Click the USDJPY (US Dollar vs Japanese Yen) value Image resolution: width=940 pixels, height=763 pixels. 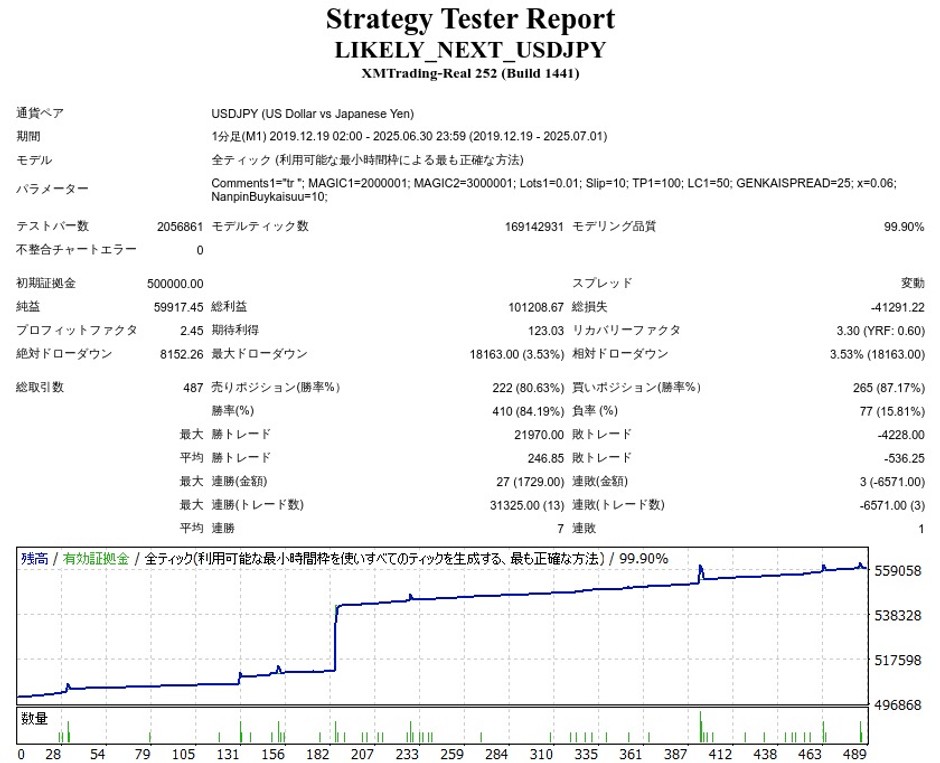coord(312,114)
